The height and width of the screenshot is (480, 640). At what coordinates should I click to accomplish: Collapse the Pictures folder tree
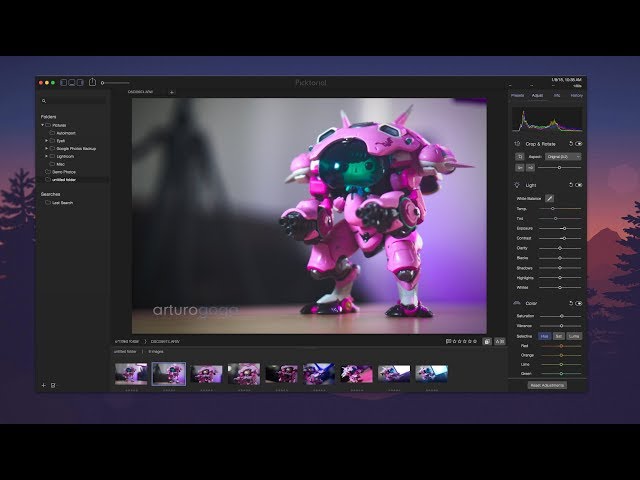42,125
